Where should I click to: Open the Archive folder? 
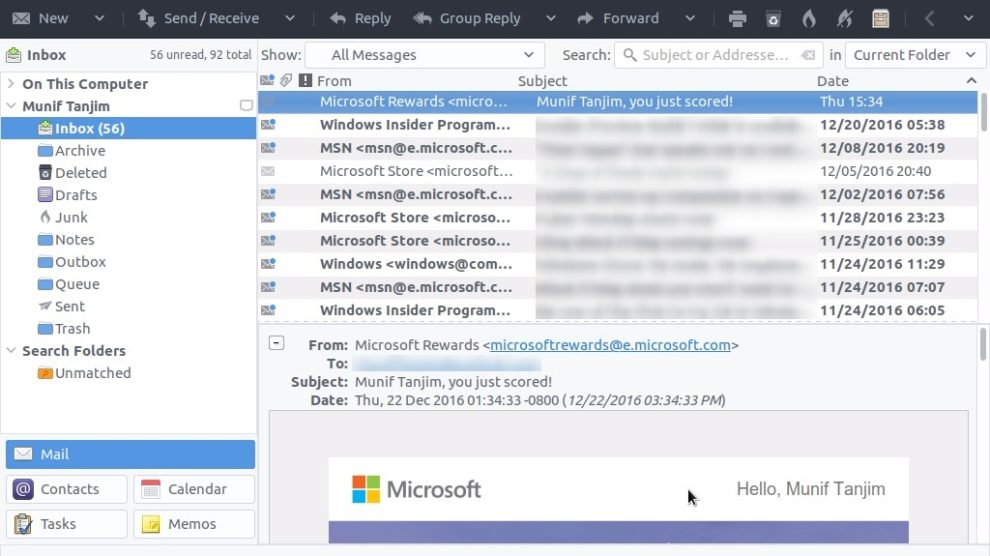pyautogui.click(x=80, y=150)
